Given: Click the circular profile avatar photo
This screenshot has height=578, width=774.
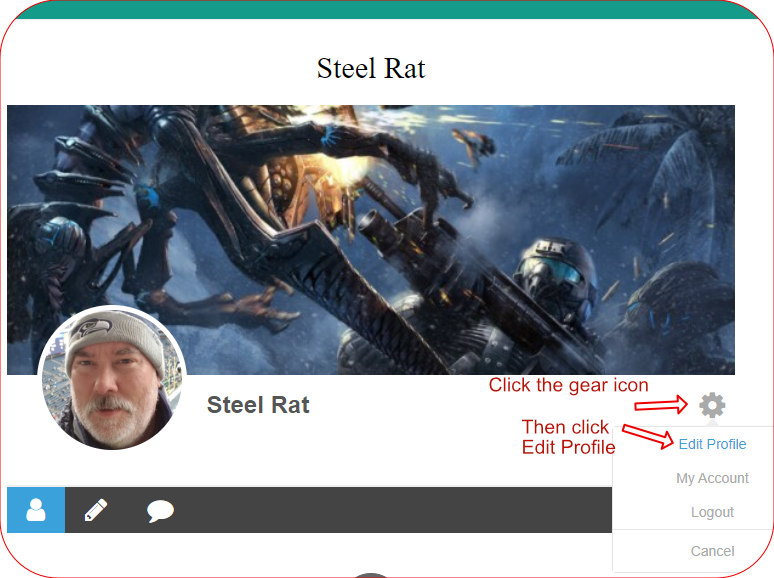Looking at the screenshot, I should tap(112, 378).
